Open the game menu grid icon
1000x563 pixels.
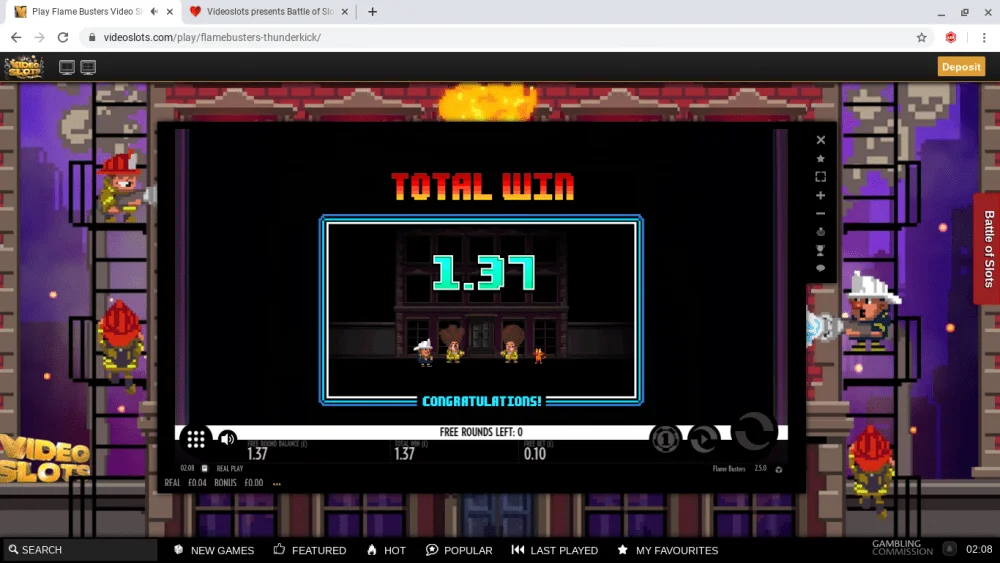point(196,439)
